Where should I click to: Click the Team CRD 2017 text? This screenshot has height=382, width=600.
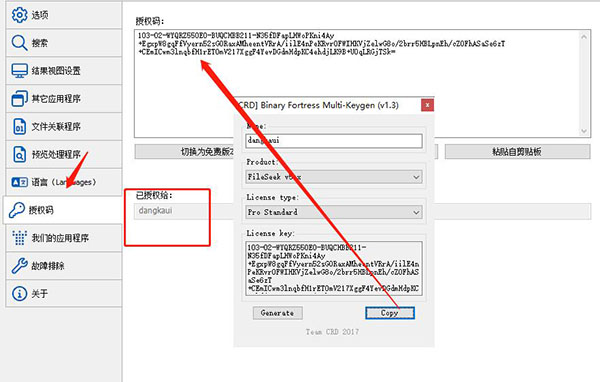[332, 332]
